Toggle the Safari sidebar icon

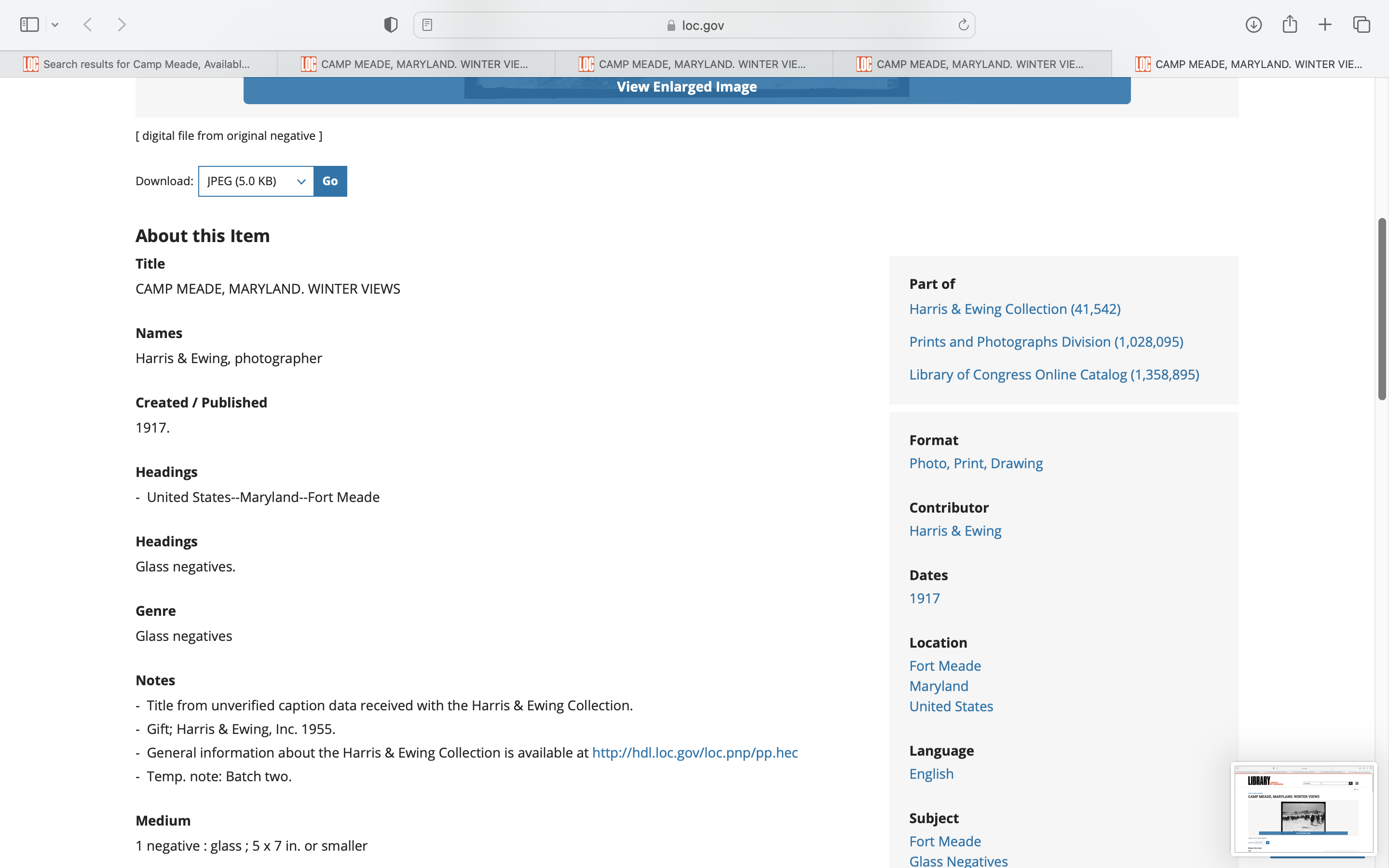coord(29,25)
